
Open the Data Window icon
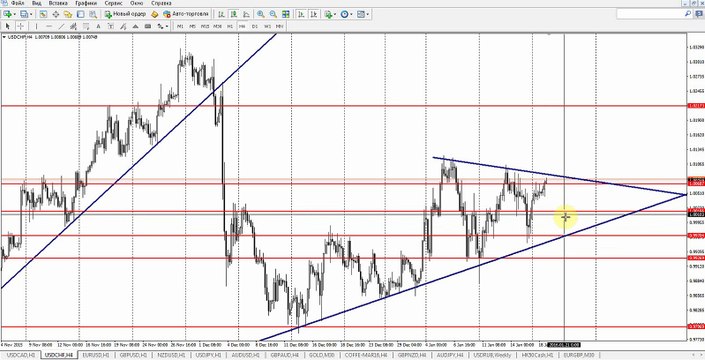coord(55,14)
